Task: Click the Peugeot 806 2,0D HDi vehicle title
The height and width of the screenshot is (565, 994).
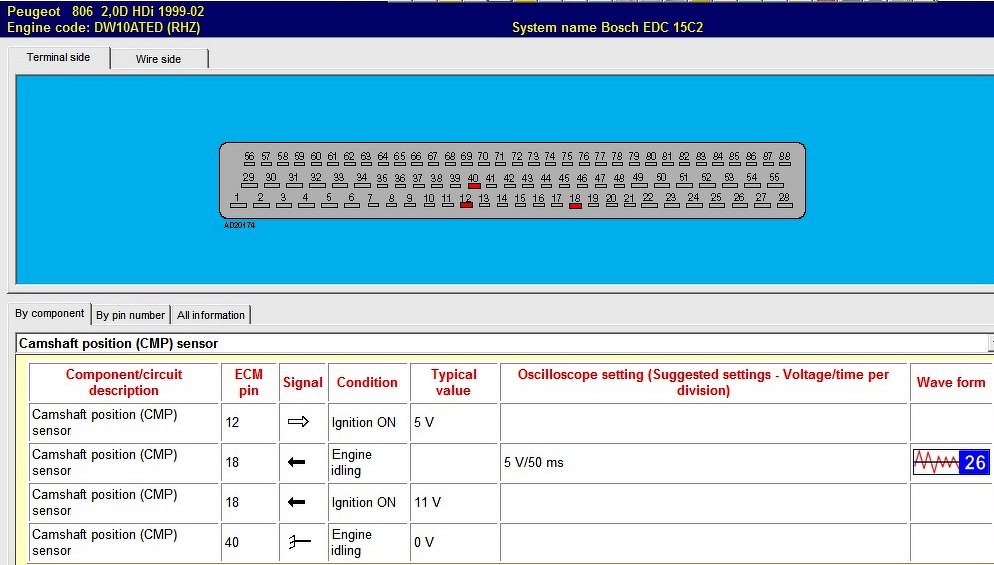Action: [x=106, y=11]
